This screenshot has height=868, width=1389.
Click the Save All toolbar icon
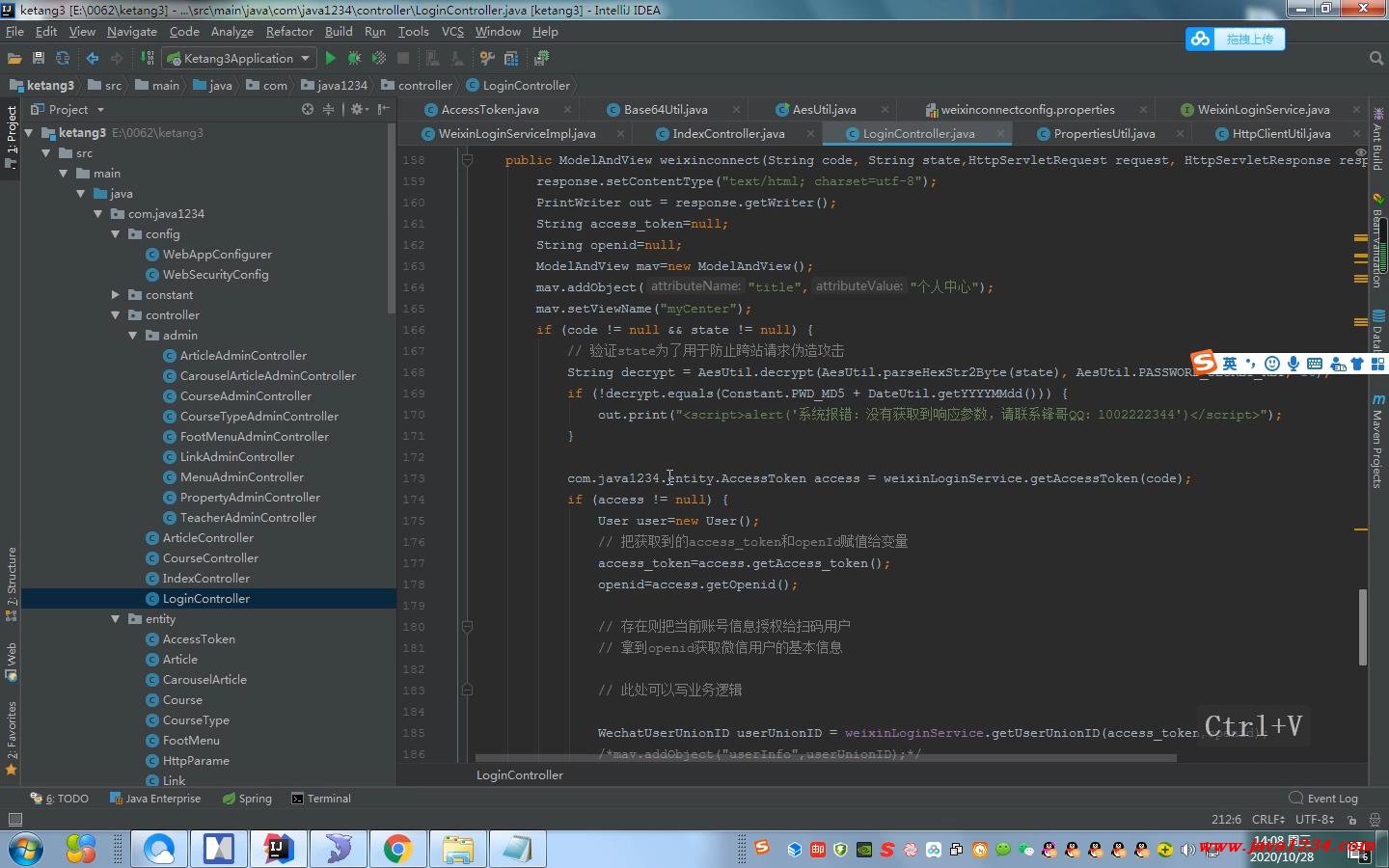click(39, 59)
